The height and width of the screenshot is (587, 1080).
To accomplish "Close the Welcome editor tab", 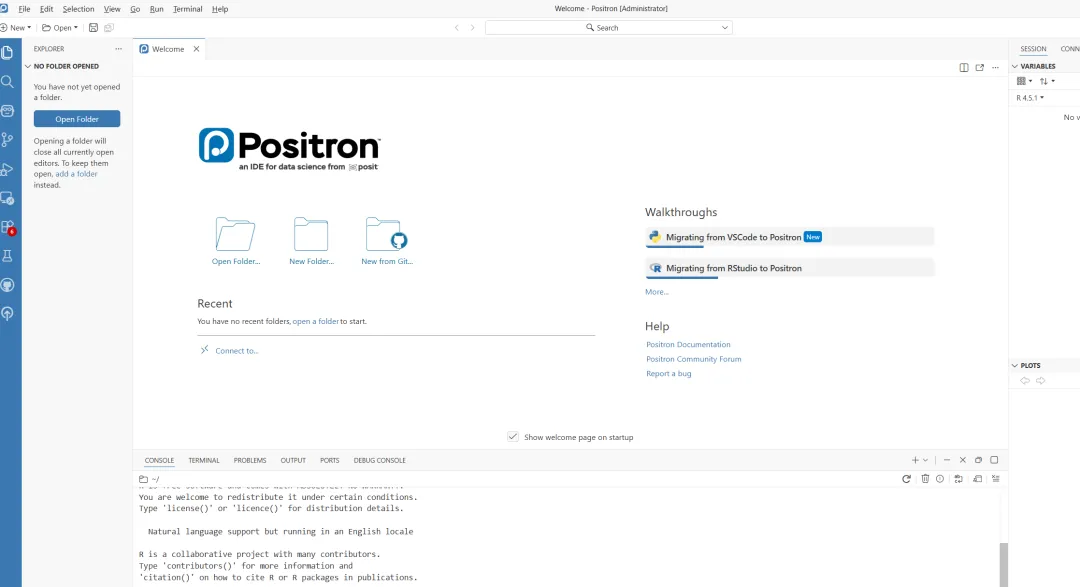I will click(196, 49).
